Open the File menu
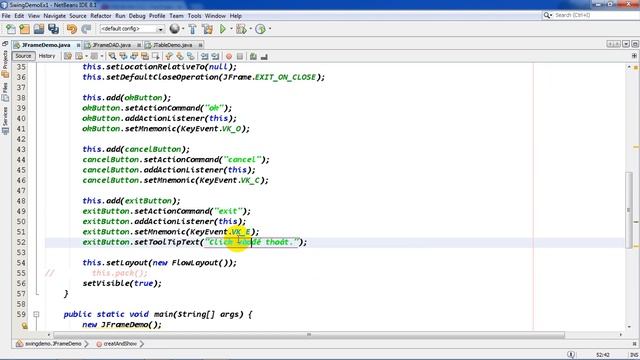Viewport: 640px width, 360px height. (6, 16)
